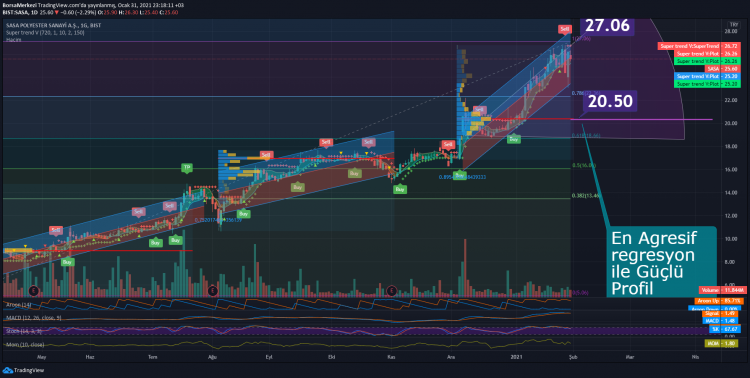The width and height of the screenshot is (750, 378).
Task: Click the Aroon Up 85.71% label
Action: coord(718,301)
